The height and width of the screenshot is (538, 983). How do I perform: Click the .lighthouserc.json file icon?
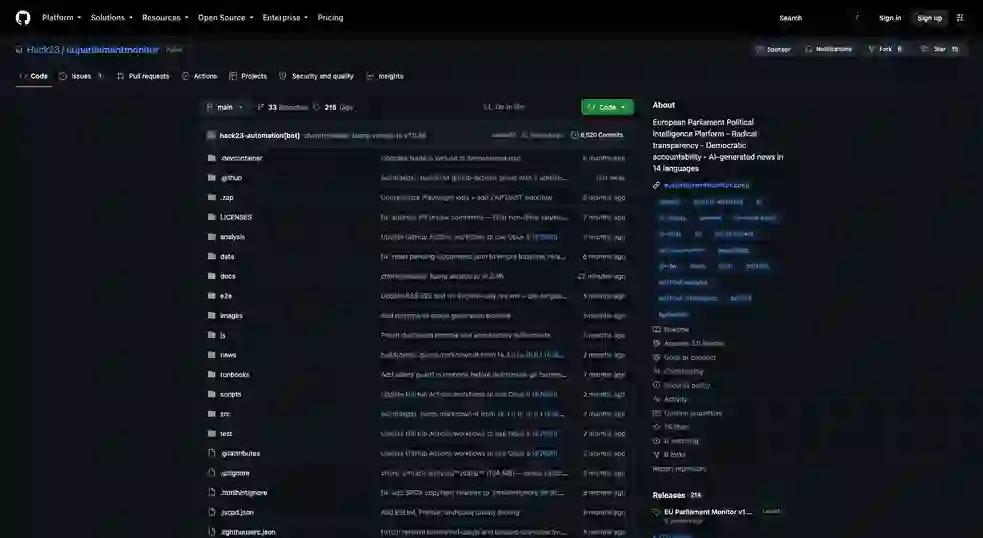click(x=211, y=532)
